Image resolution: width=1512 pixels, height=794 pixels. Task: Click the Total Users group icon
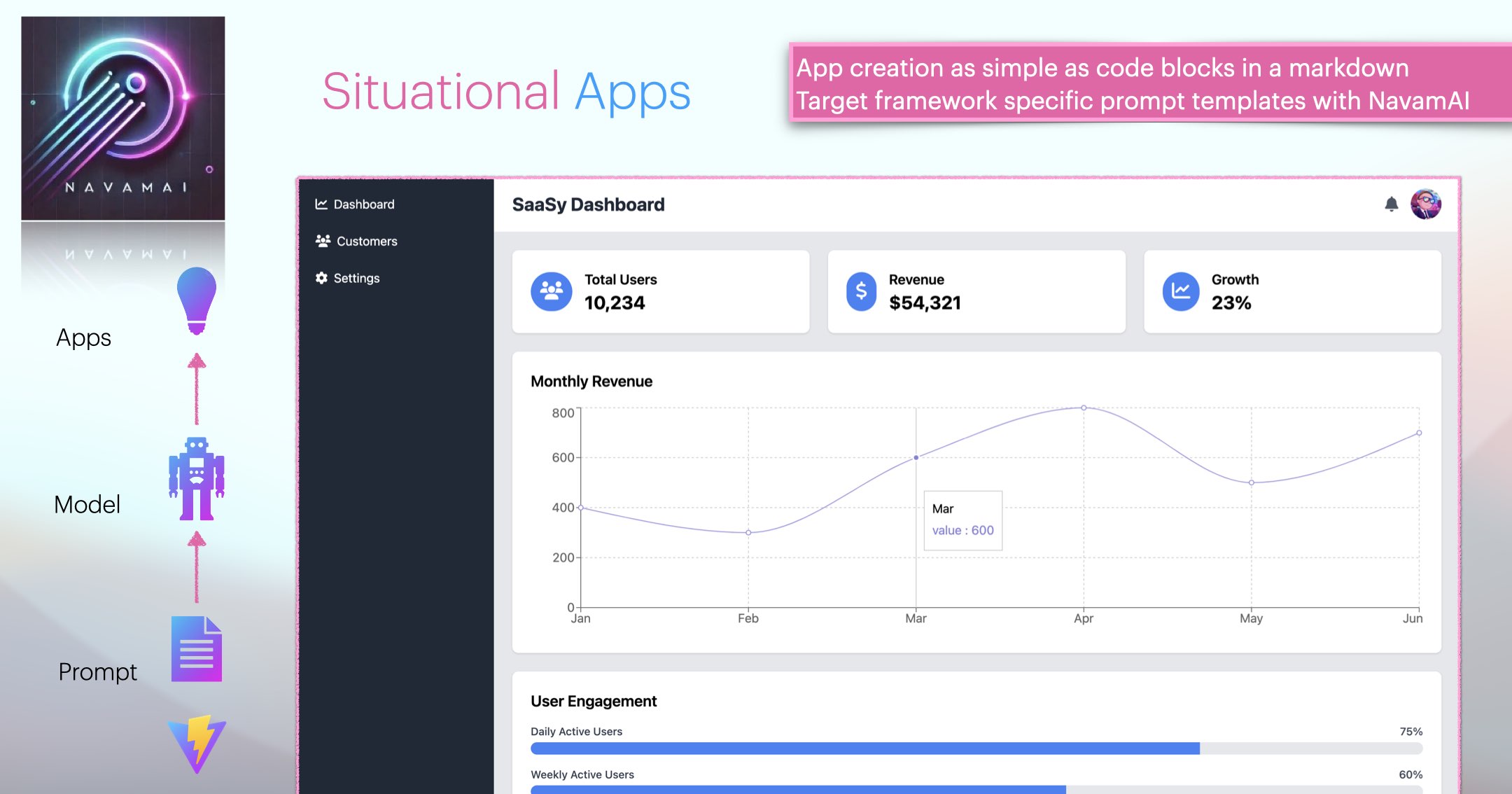pos(552,291)
